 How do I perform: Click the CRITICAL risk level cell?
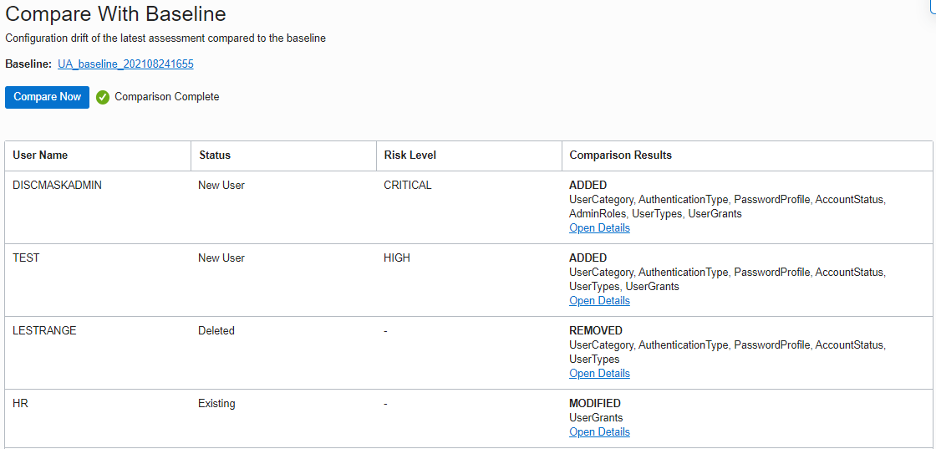tap(408, 185)
